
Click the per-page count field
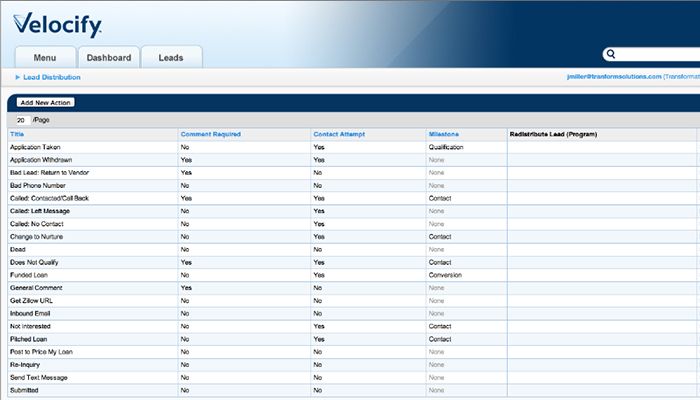tap(21, 120)
